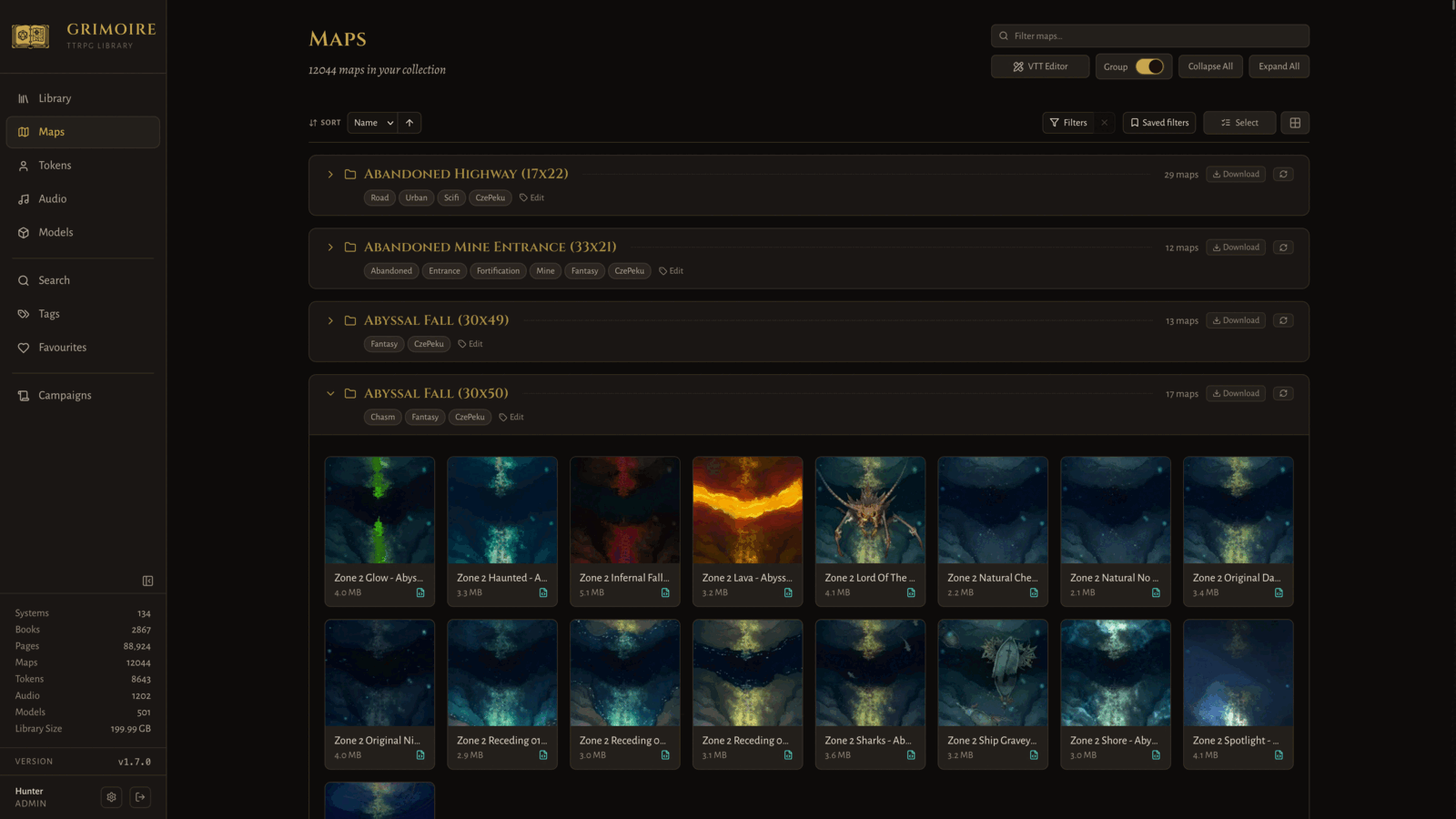Image resolution: width=1456 pixels, height=819 pixels.
Task: Expand the Abandoned Highway (17x22) group
Action: 330,174
